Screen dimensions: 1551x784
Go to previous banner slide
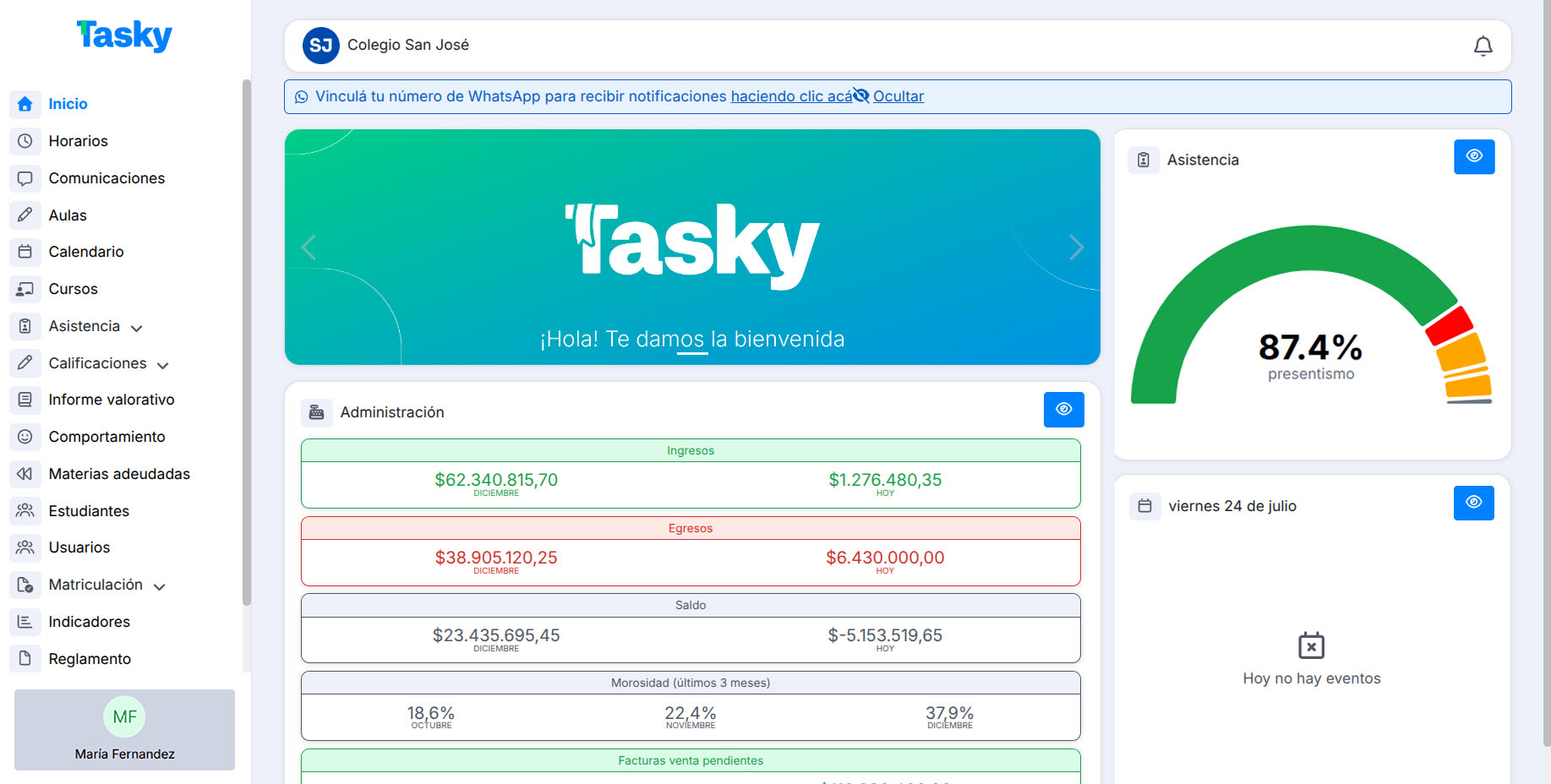coord(309,248)
